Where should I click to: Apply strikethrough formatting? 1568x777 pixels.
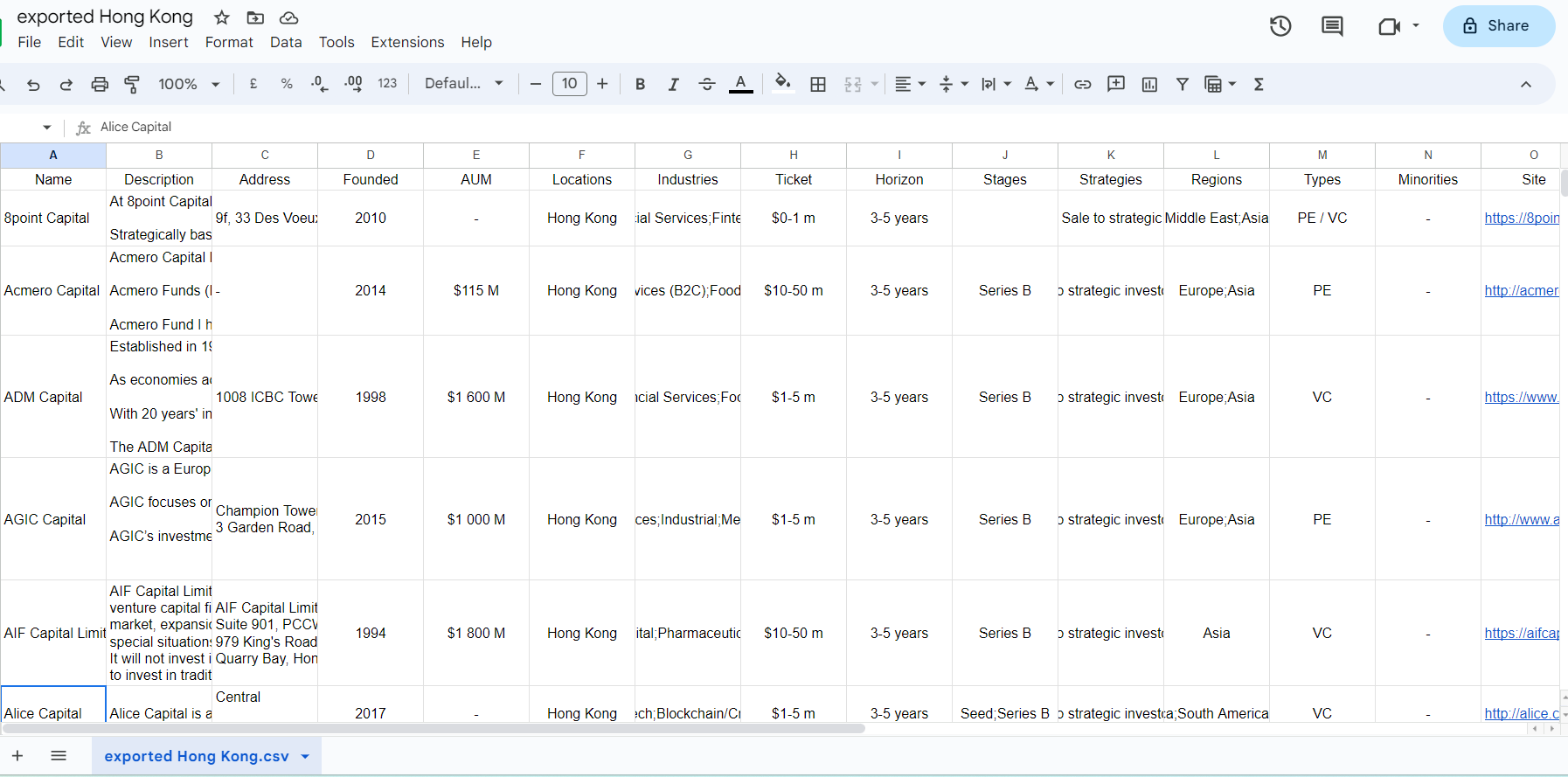tap(707, 84)
